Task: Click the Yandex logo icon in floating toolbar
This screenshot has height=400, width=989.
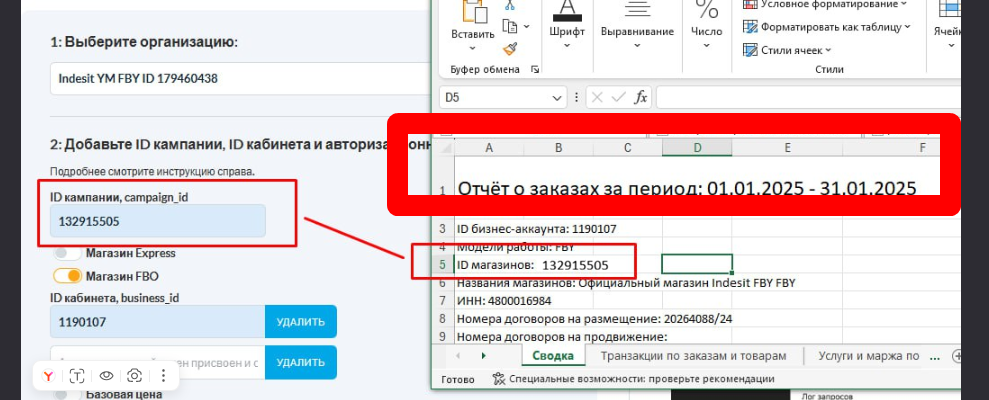Action: pyautogui.click(x=48, y=376)
